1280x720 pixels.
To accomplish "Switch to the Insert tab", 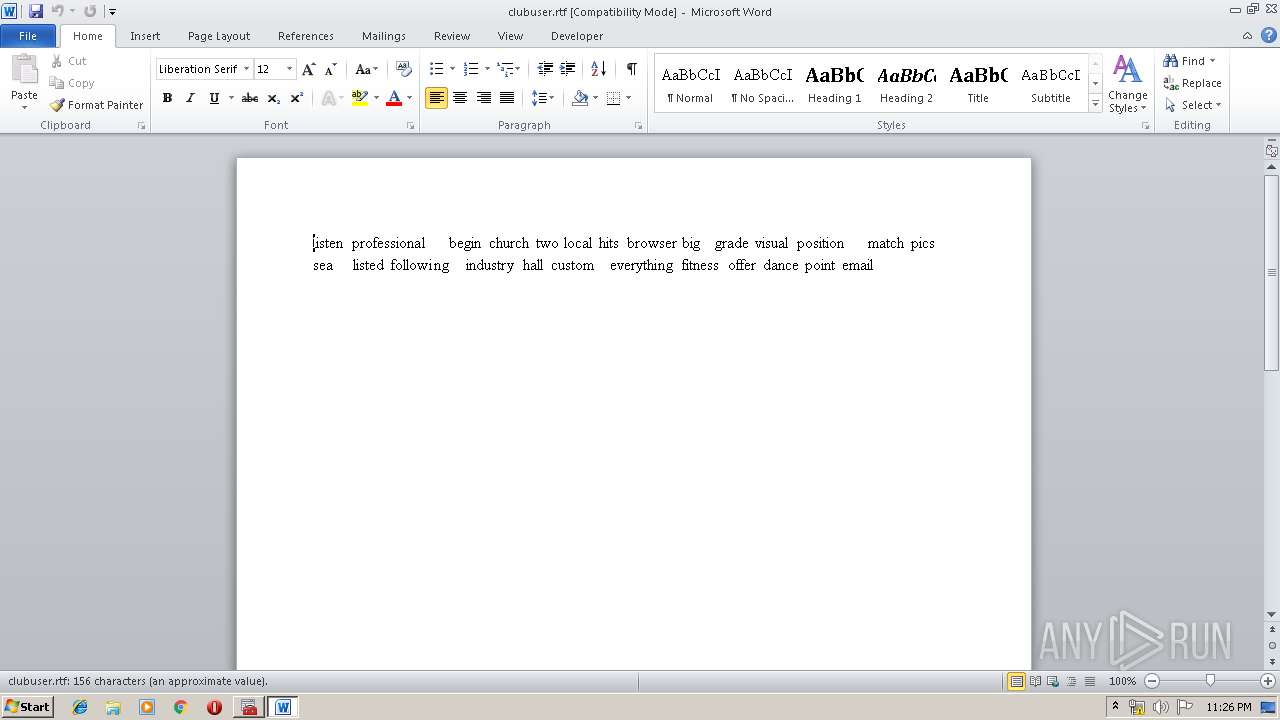I will 145,36.
